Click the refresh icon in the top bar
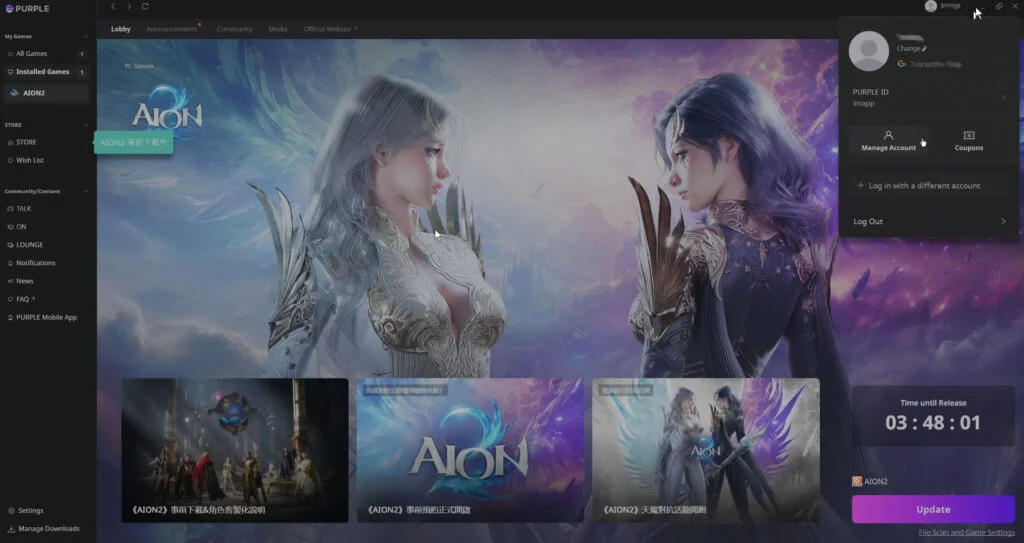 pos(145,6)
